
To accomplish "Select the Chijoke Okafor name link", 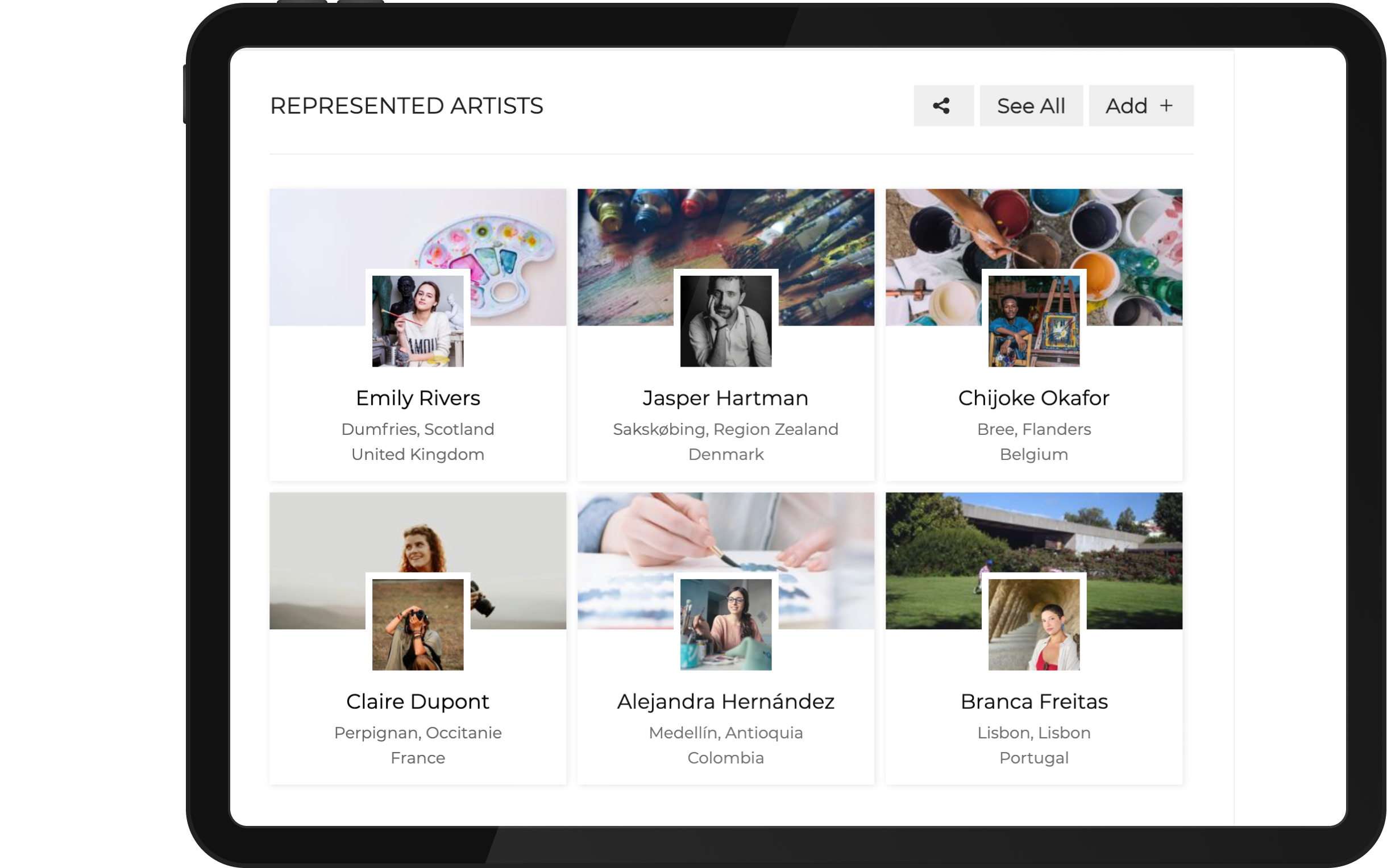I will coord(1034,398).
